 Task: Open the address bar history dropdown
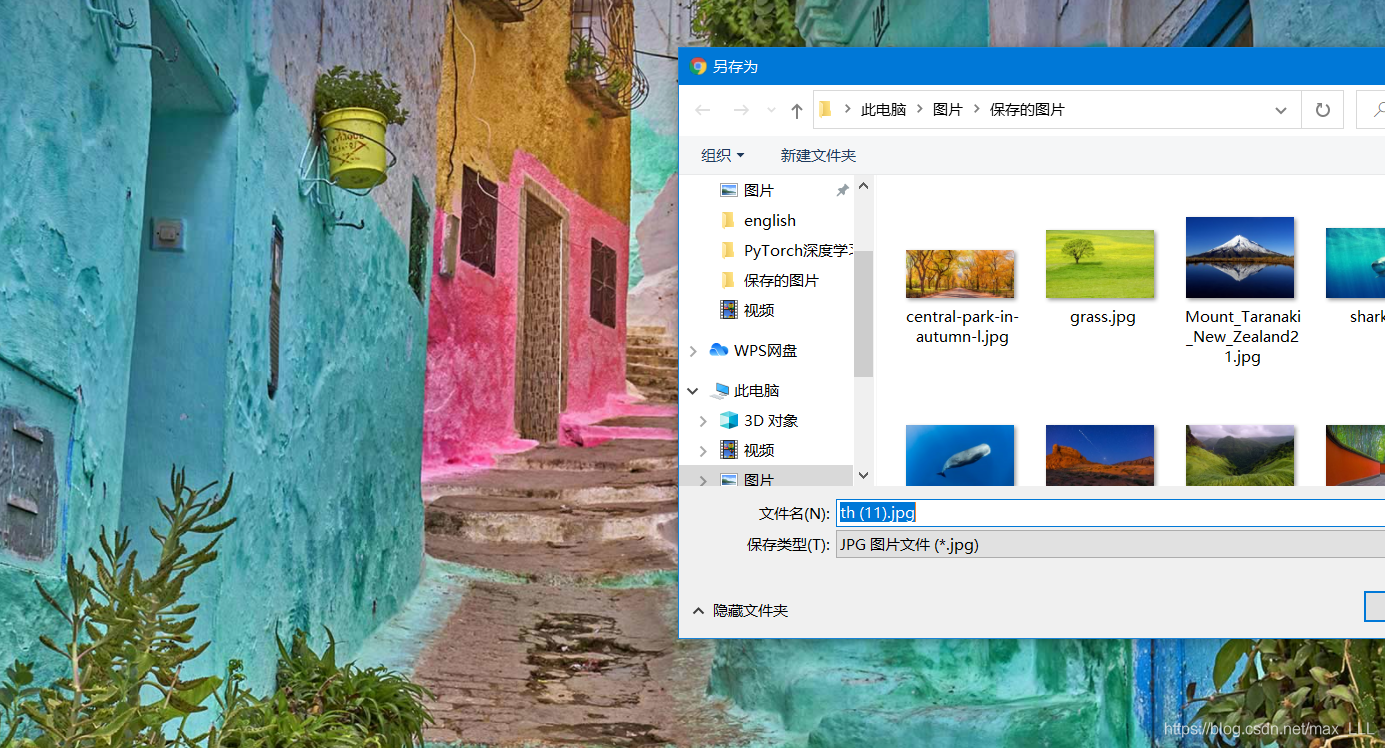click(1280, 110)
